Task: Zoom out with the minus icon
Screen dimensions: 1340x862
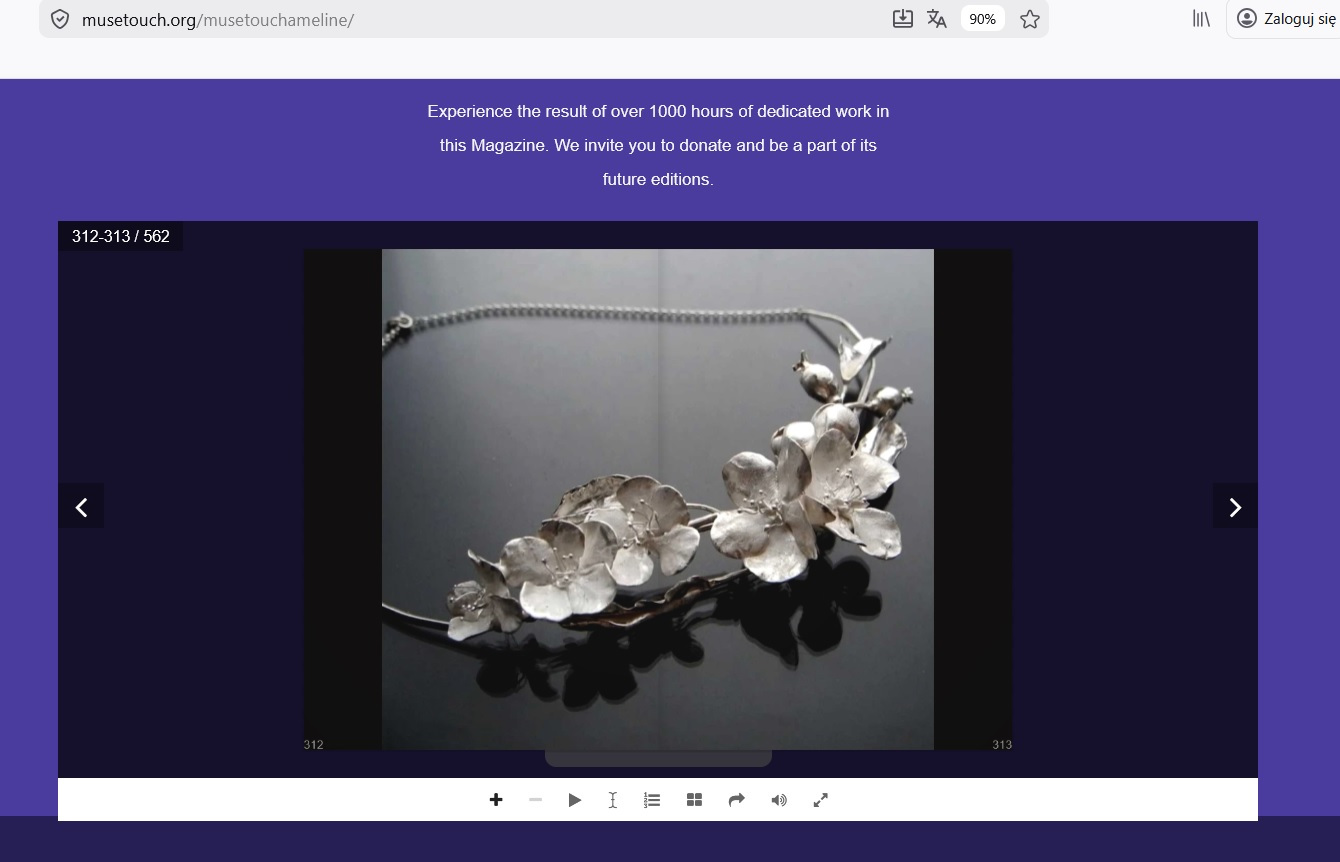Action: pos(535,800)
